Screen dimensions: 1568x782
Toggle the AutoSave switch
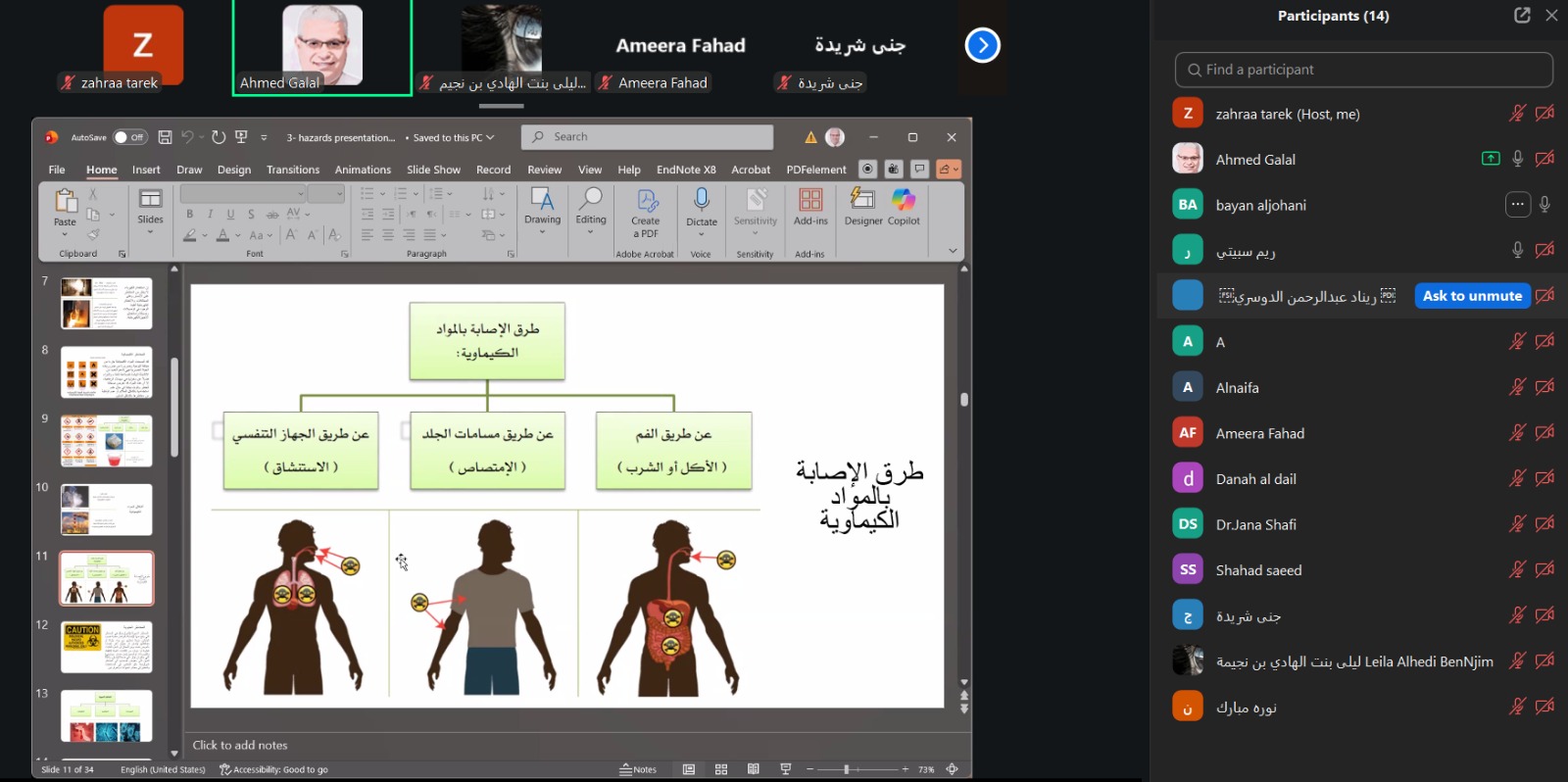129,137
